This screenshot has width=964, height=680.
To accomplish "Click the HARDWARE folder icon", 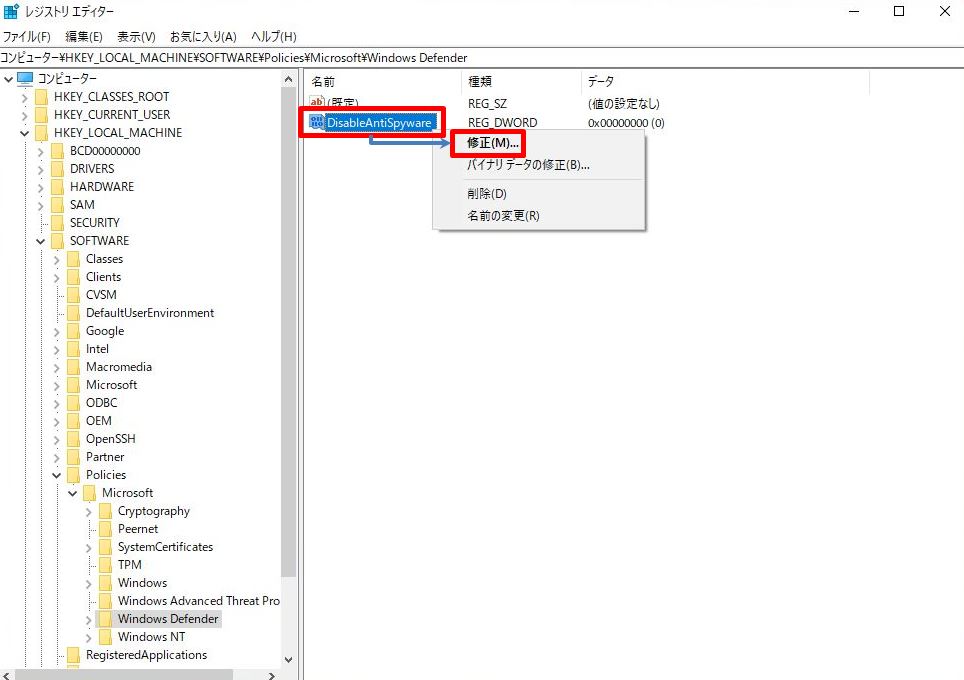I will pyautogui.click(x=58, y=187).
